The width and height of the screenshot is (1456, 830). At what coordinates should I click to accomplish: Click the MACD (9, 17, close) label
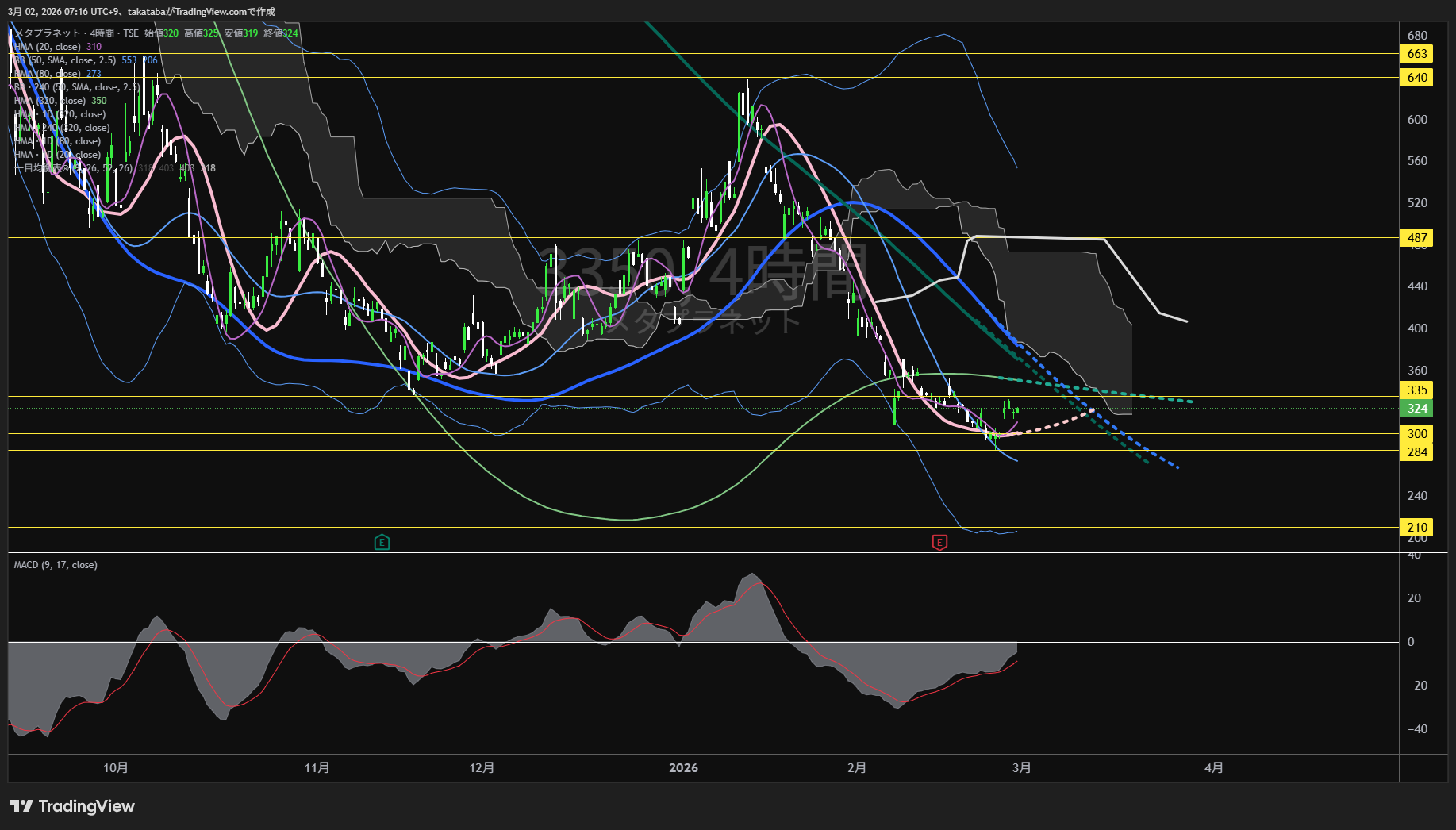tap(56, 565)
